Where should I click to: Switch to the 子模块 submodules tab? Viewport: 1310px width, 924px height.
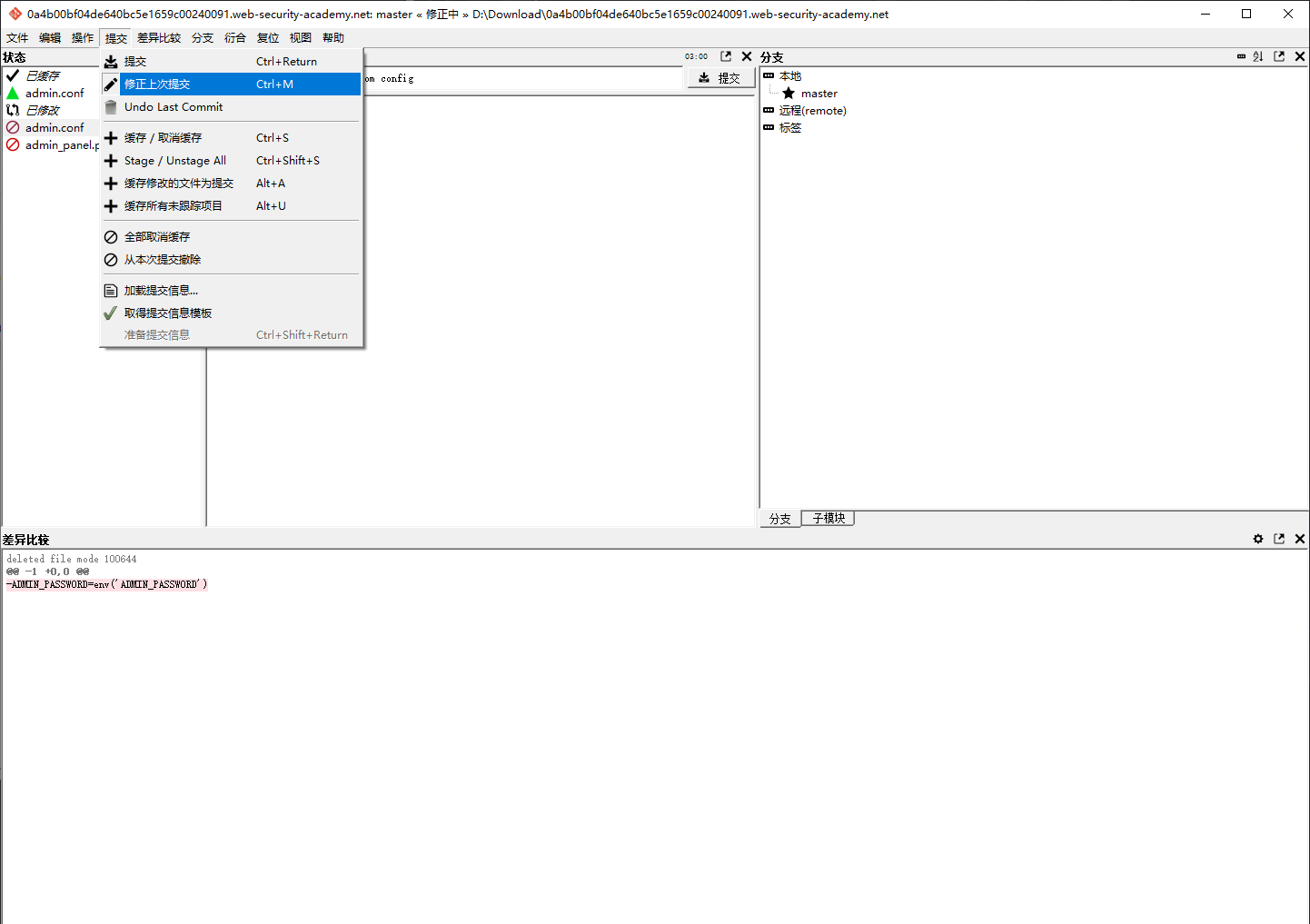pos(829,518)
